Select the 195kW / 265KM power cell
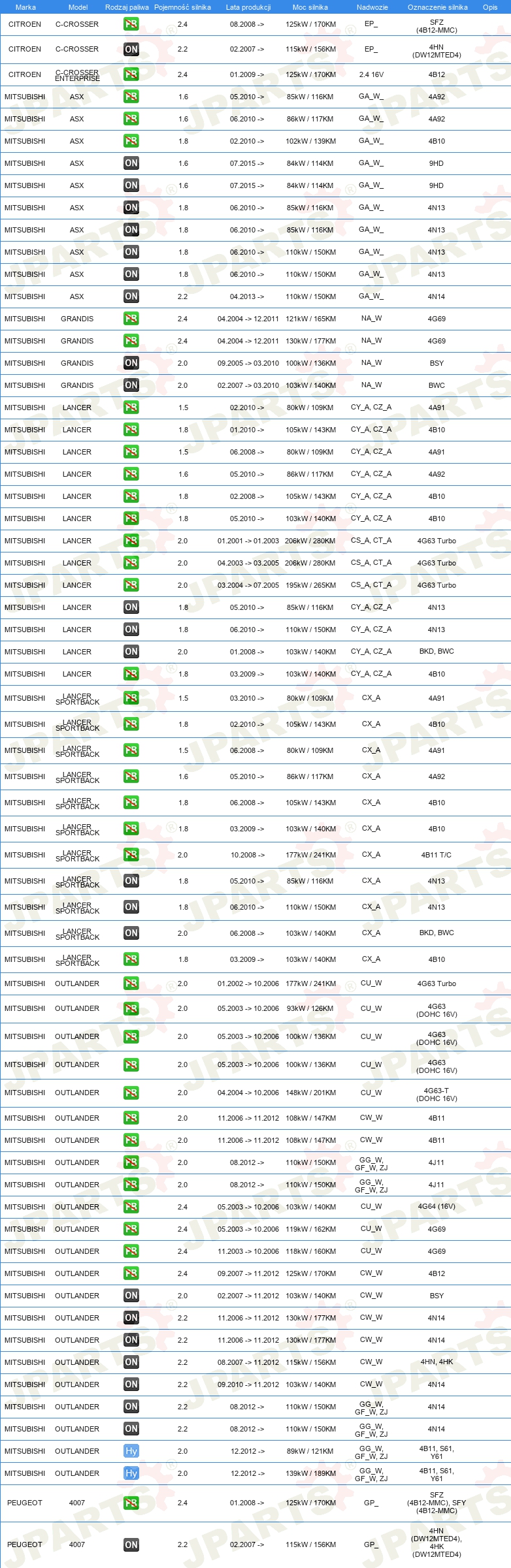The height and width of the screenshot is (1568, 511). [x=310, y=585]
